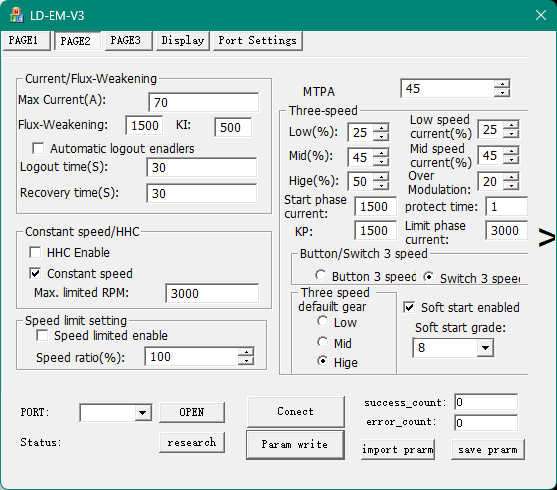Click the Max. limited RPM field
The width and height of the screenshot is (557, 490).
point(212,293)
